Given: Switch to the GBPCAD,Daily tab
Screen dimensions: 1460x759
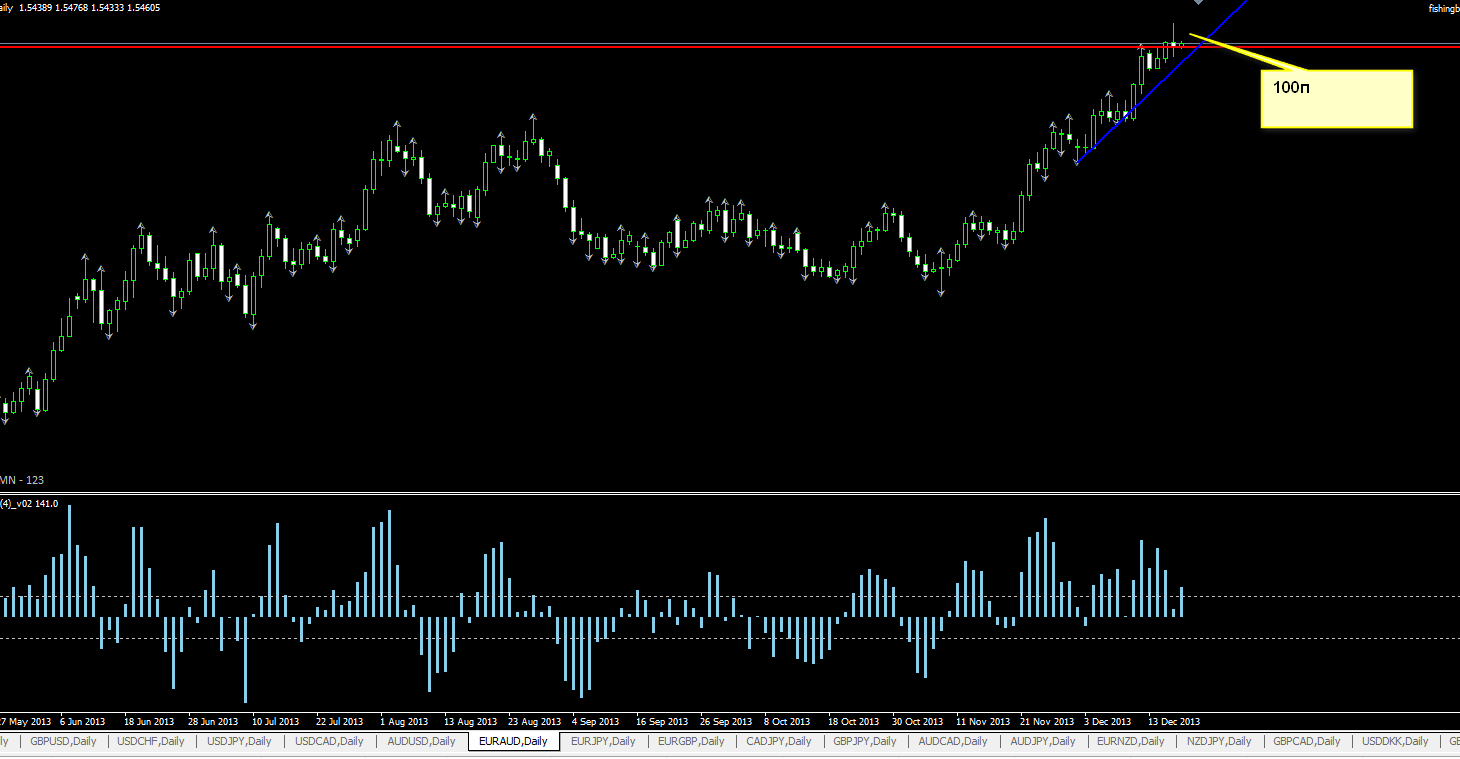Looking at the screenshot, I should pos(1309,741).
